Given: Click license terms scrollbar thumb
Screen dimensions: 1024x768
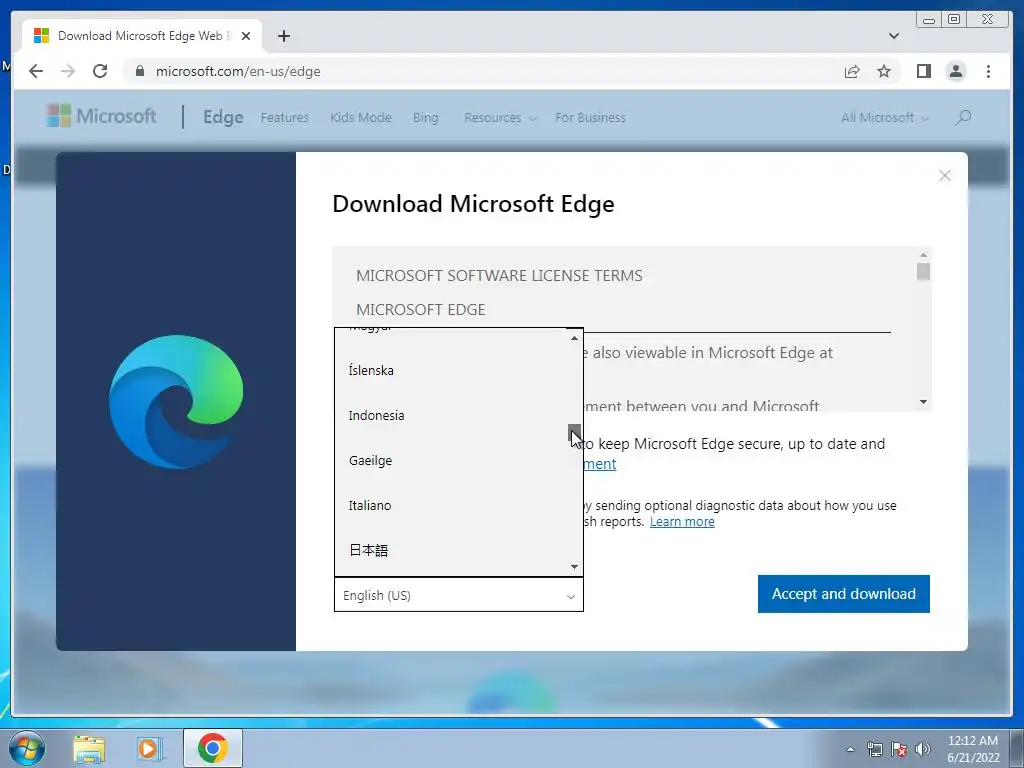Looking at the screenshot, I should tap(923, 272).
